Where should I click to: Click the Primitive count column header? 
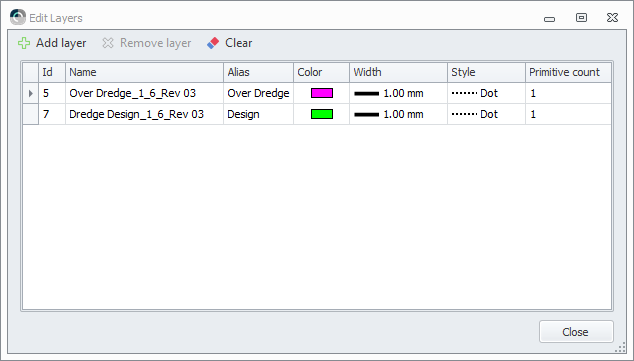(568, 72)
